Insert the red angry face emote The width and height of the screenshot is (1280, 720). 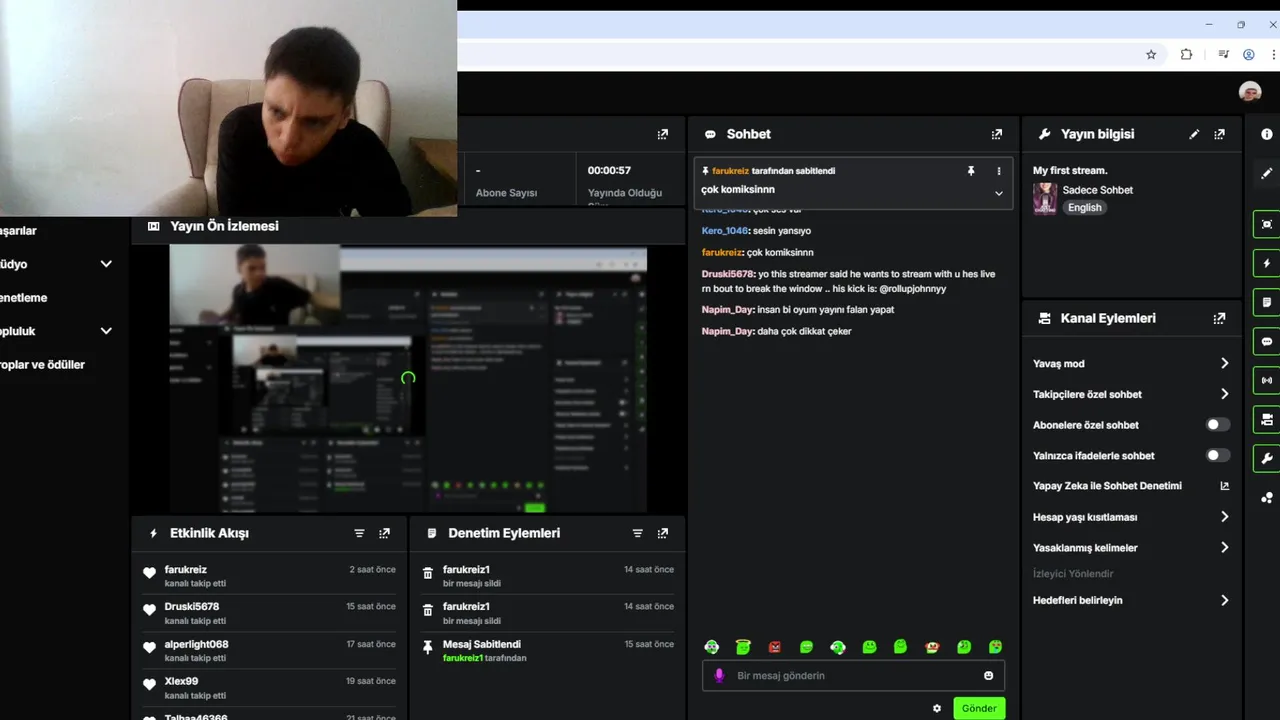774,647
